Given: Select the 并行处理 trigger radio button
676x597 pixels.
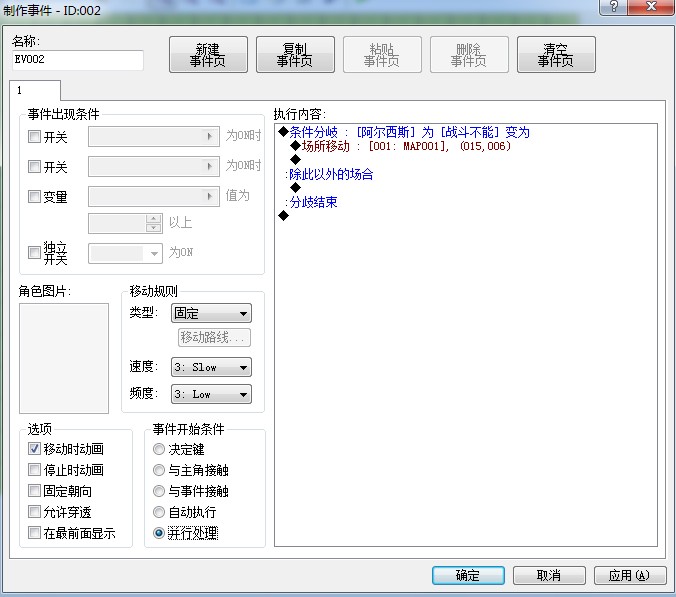Looking at the screenshot, I should (x=159, y=533).
